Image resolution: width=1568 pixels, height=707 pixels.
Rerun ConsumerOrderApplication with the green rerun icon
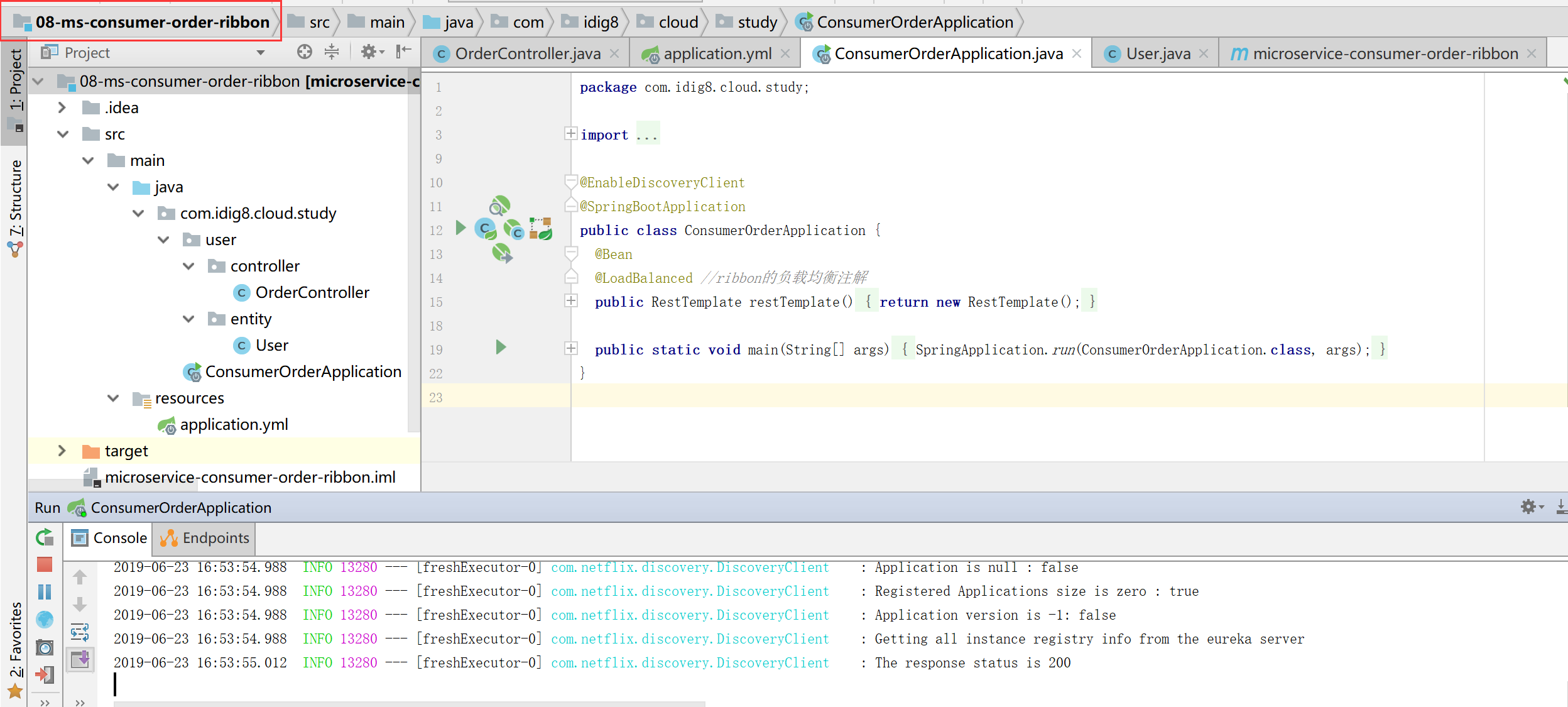(45, 538)
